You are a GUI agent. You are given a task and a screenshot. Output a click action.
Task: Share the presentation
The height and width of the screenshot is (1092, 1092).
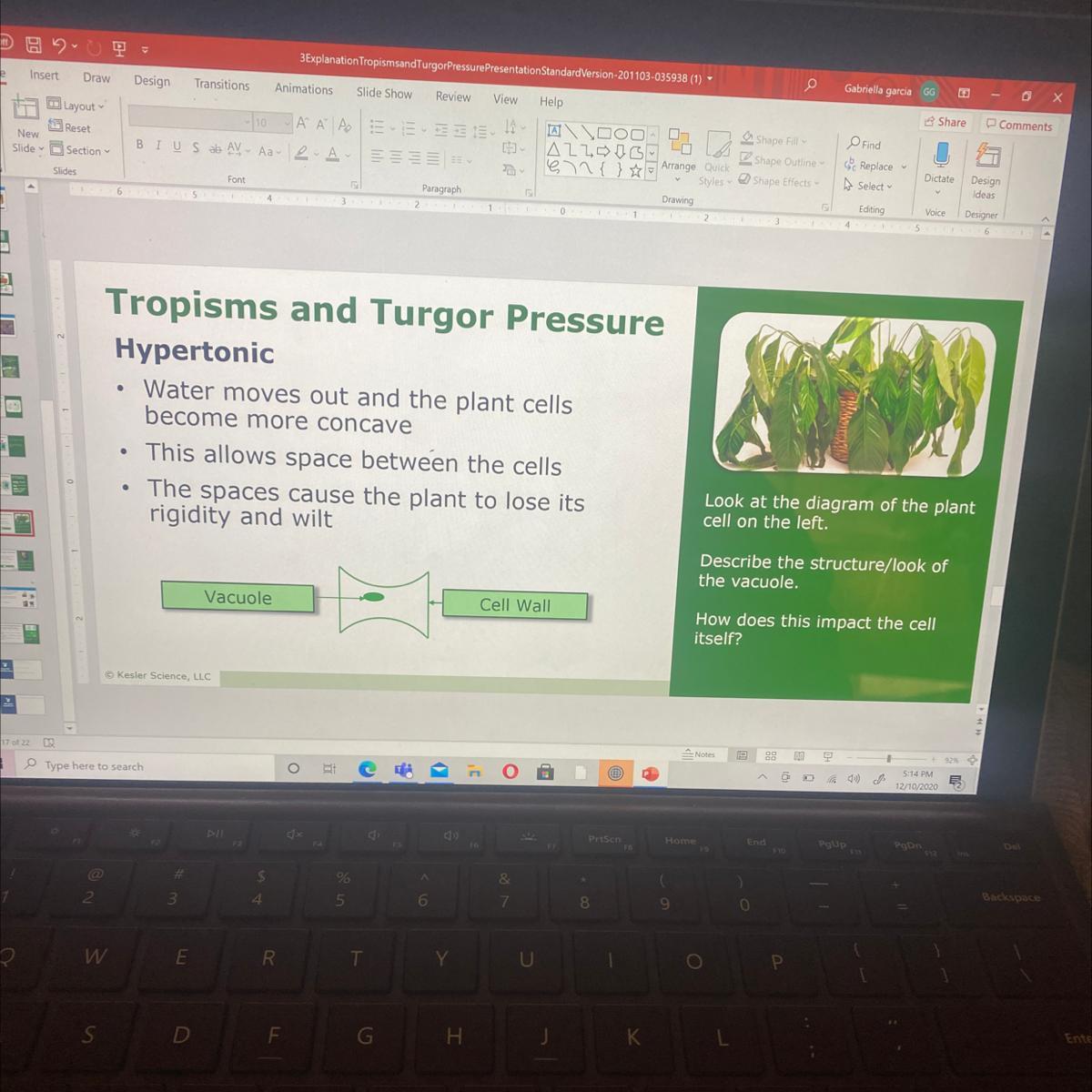(x=945, y=121)
